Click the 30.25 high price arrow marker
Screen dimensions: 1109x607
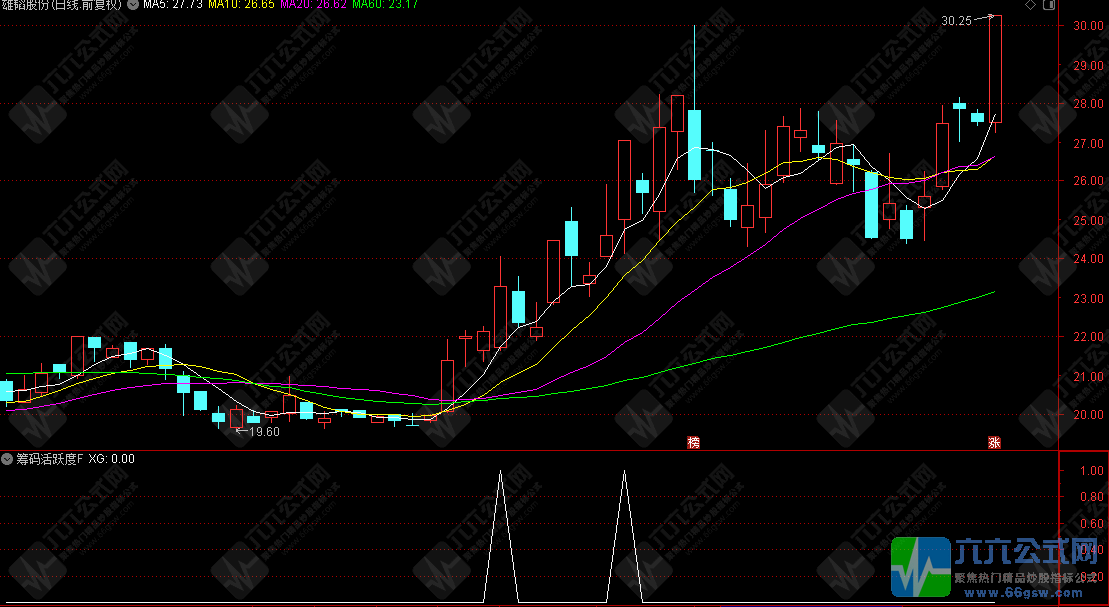tap(968, 19)
